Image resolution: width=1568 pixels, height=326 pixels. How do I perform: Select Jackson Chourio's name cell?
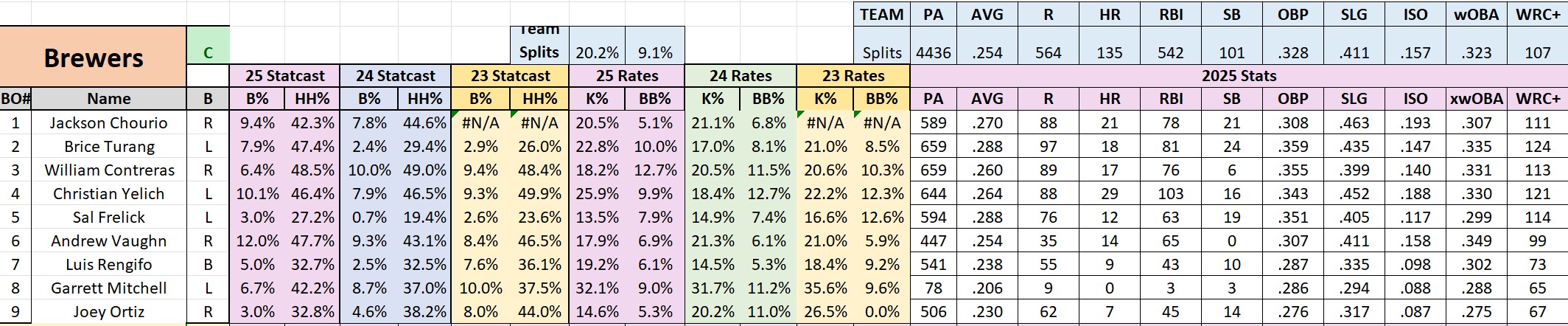[x=108, y=123]
